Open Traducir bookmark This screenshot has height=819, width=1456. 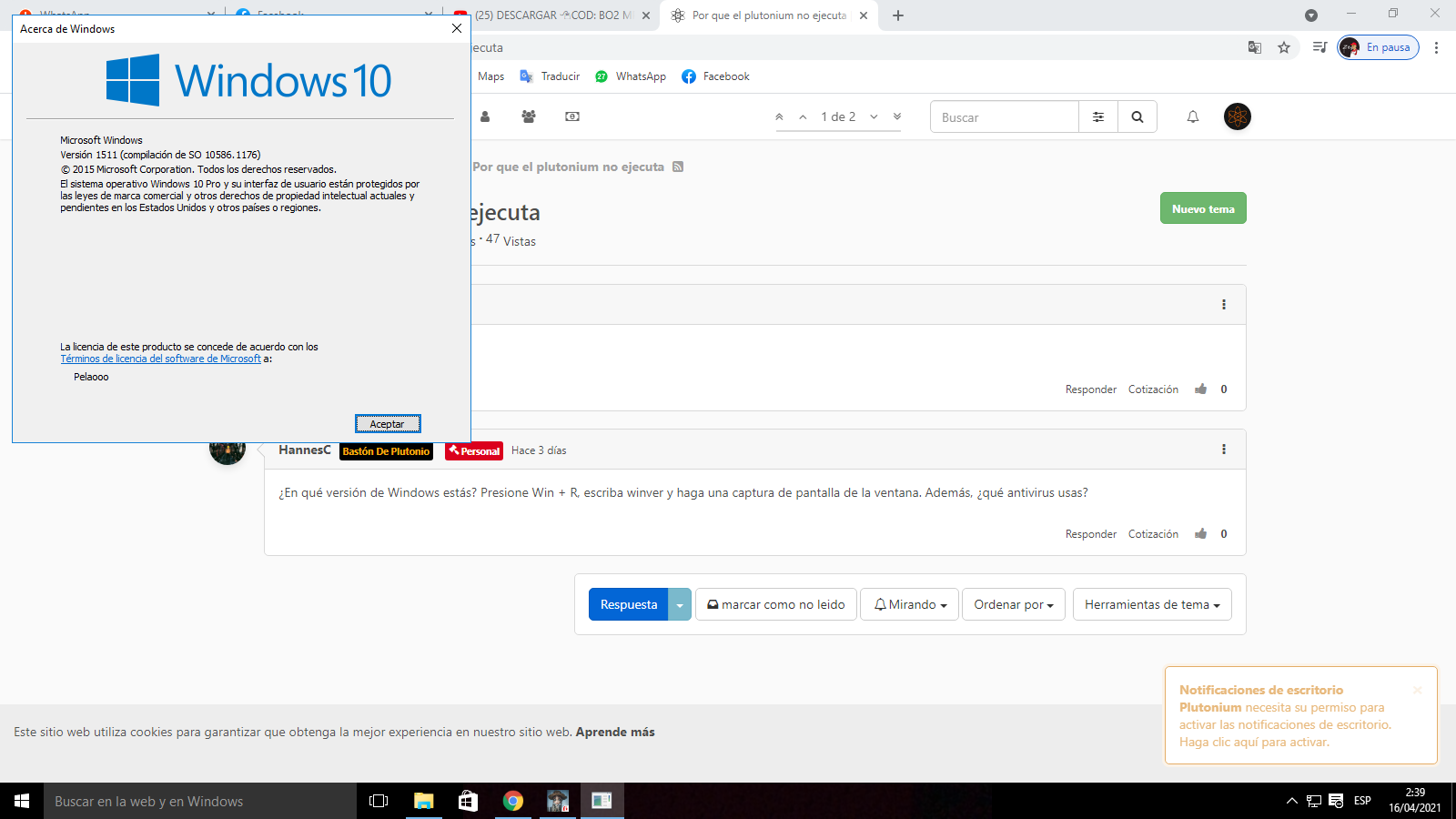550,76
